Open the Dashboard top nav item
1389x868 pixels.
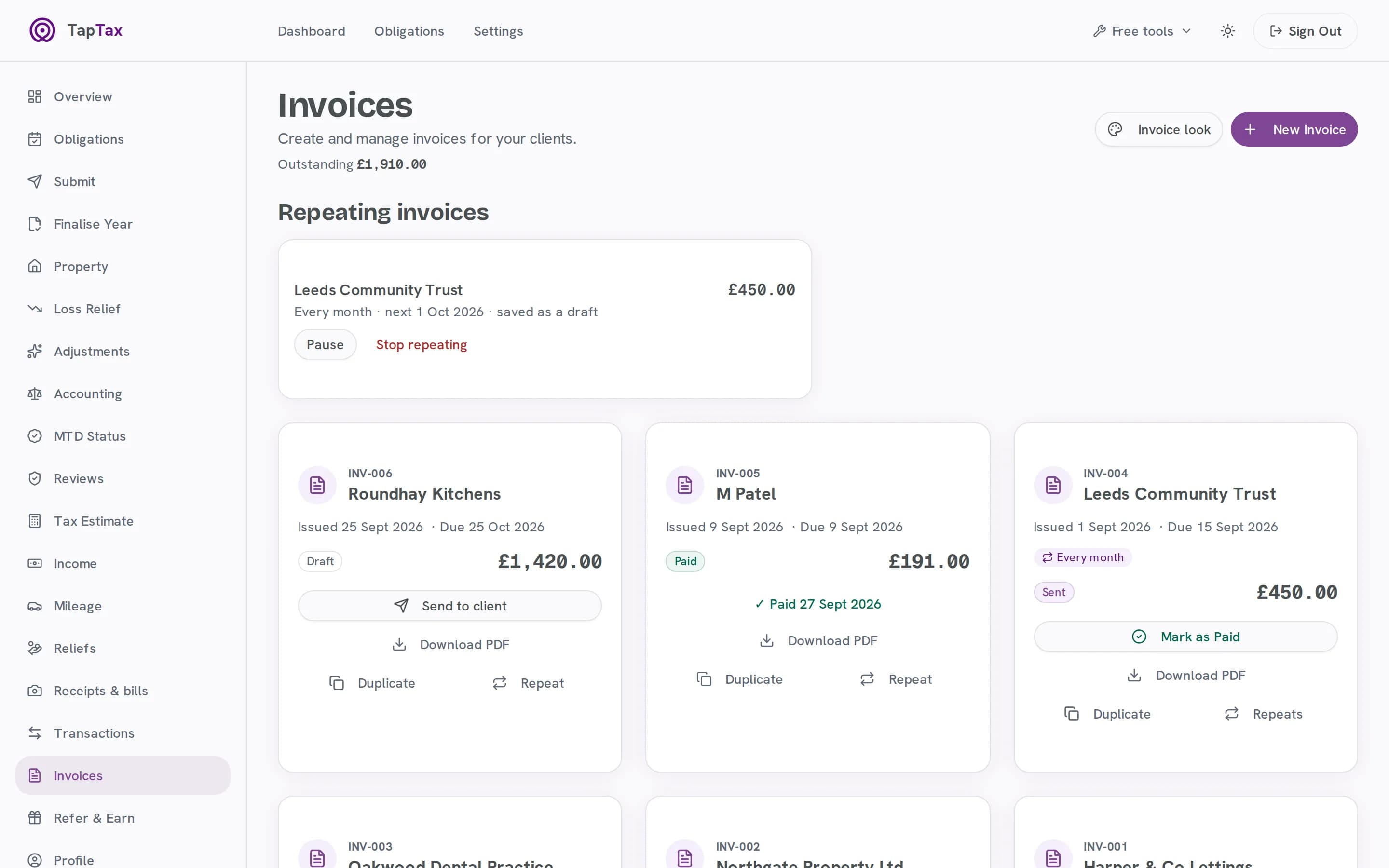coord(312,31)
